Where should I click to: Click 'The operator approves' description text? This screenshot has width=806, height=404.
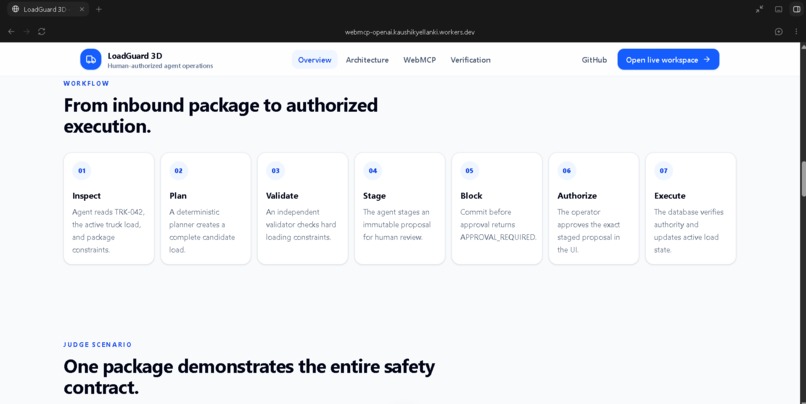click(589, 231)
